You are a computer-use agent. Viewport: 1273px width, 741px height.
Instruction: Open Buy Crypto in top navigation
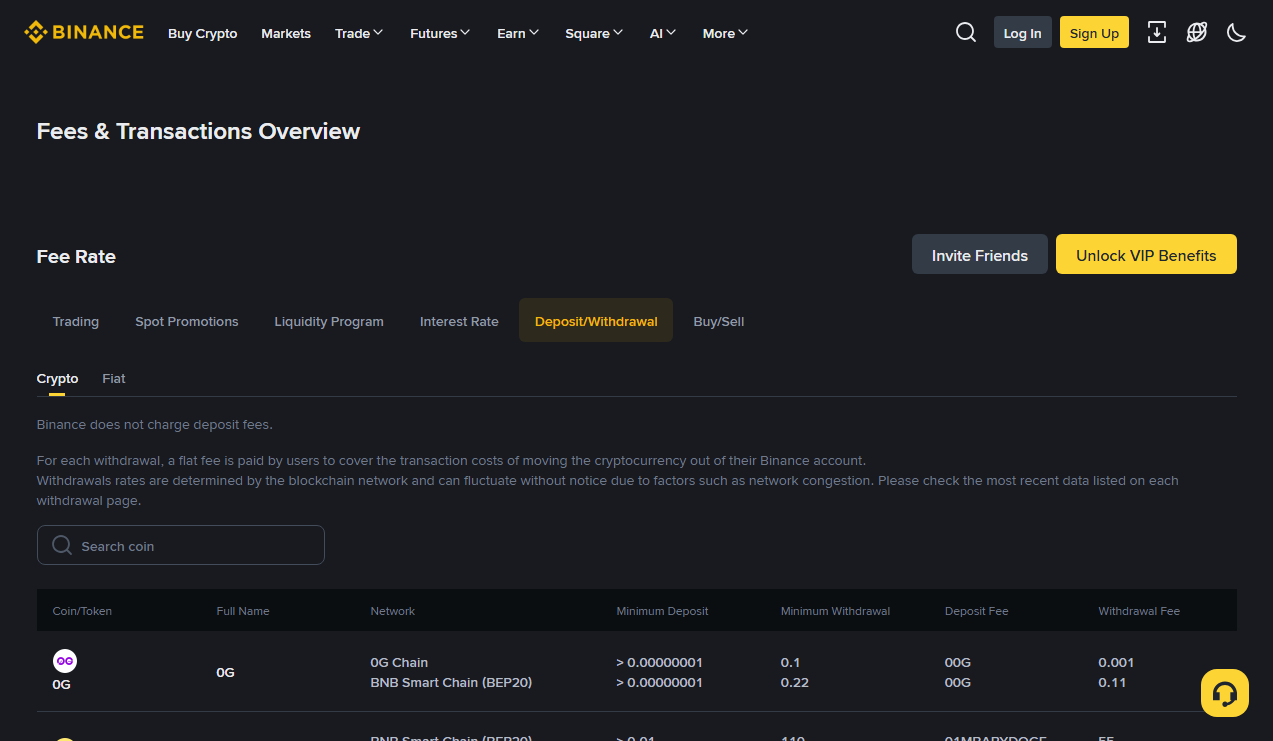(203, 33)
